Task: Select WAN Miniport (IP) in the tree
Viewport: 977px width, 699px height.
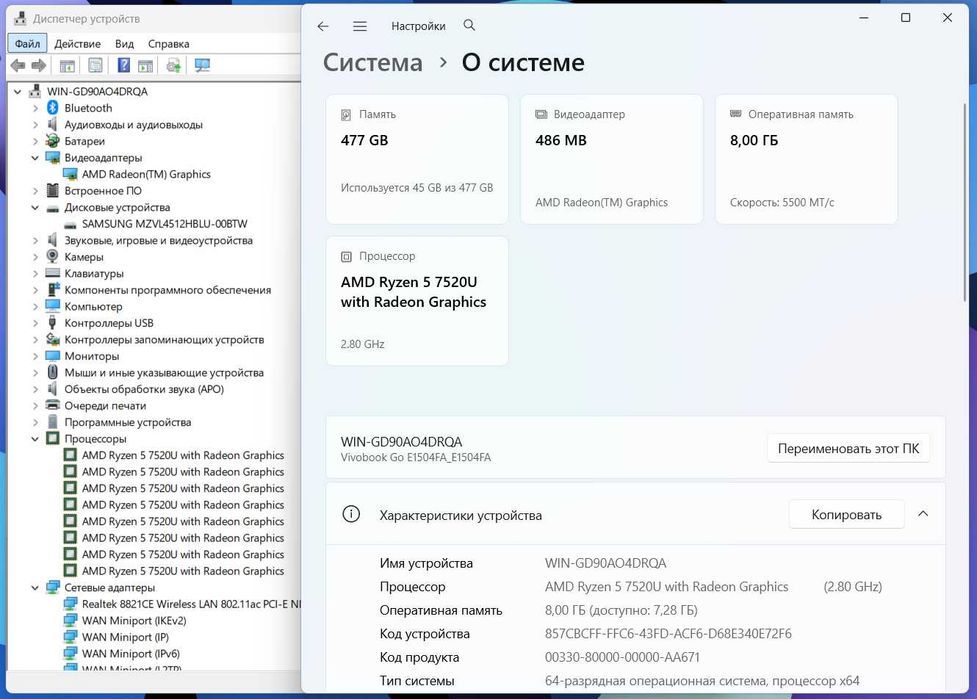Action: 125,637
